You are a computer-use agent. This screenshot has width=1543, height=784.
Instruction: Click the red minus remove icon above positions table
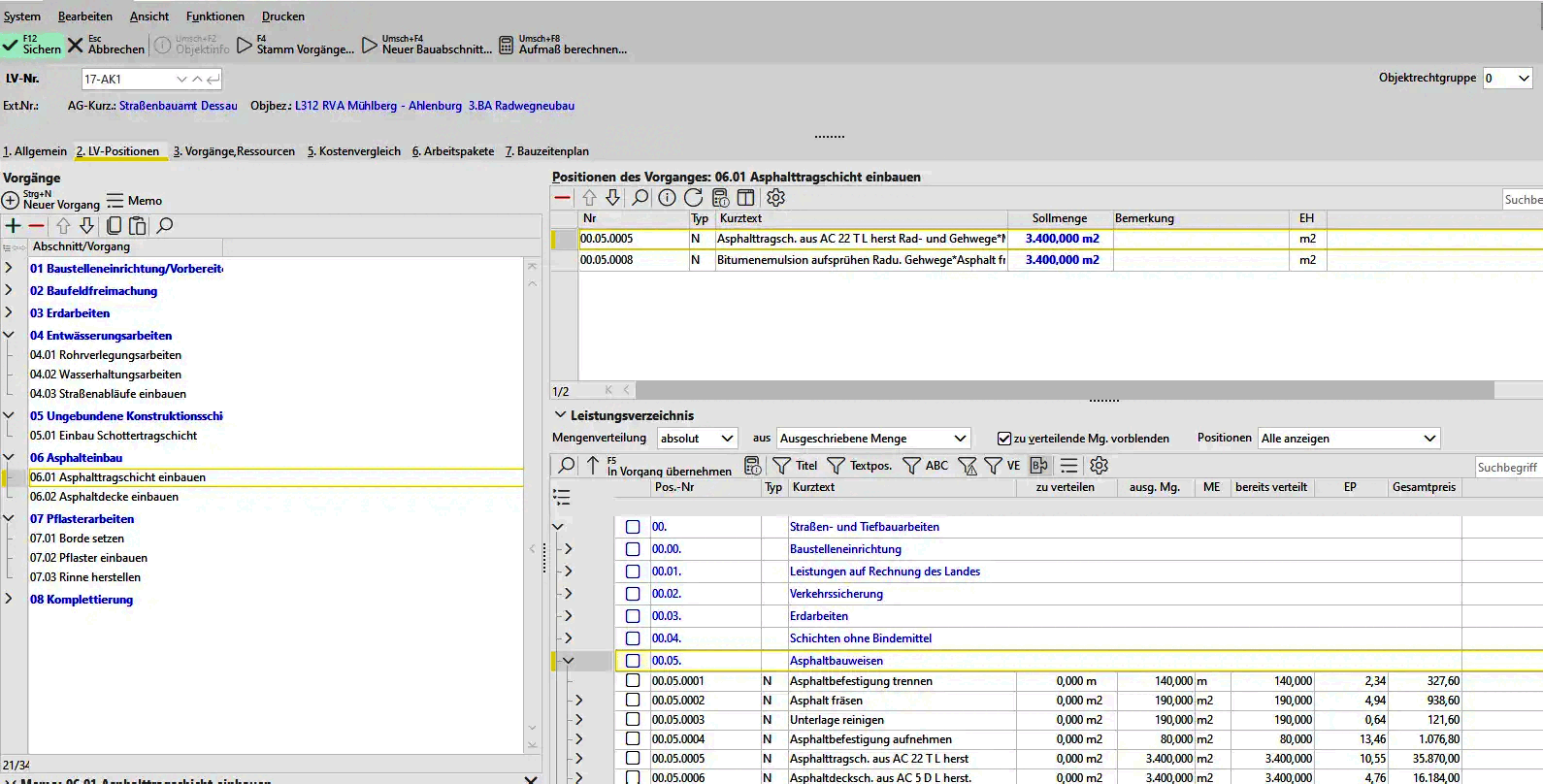coord(563,198)
